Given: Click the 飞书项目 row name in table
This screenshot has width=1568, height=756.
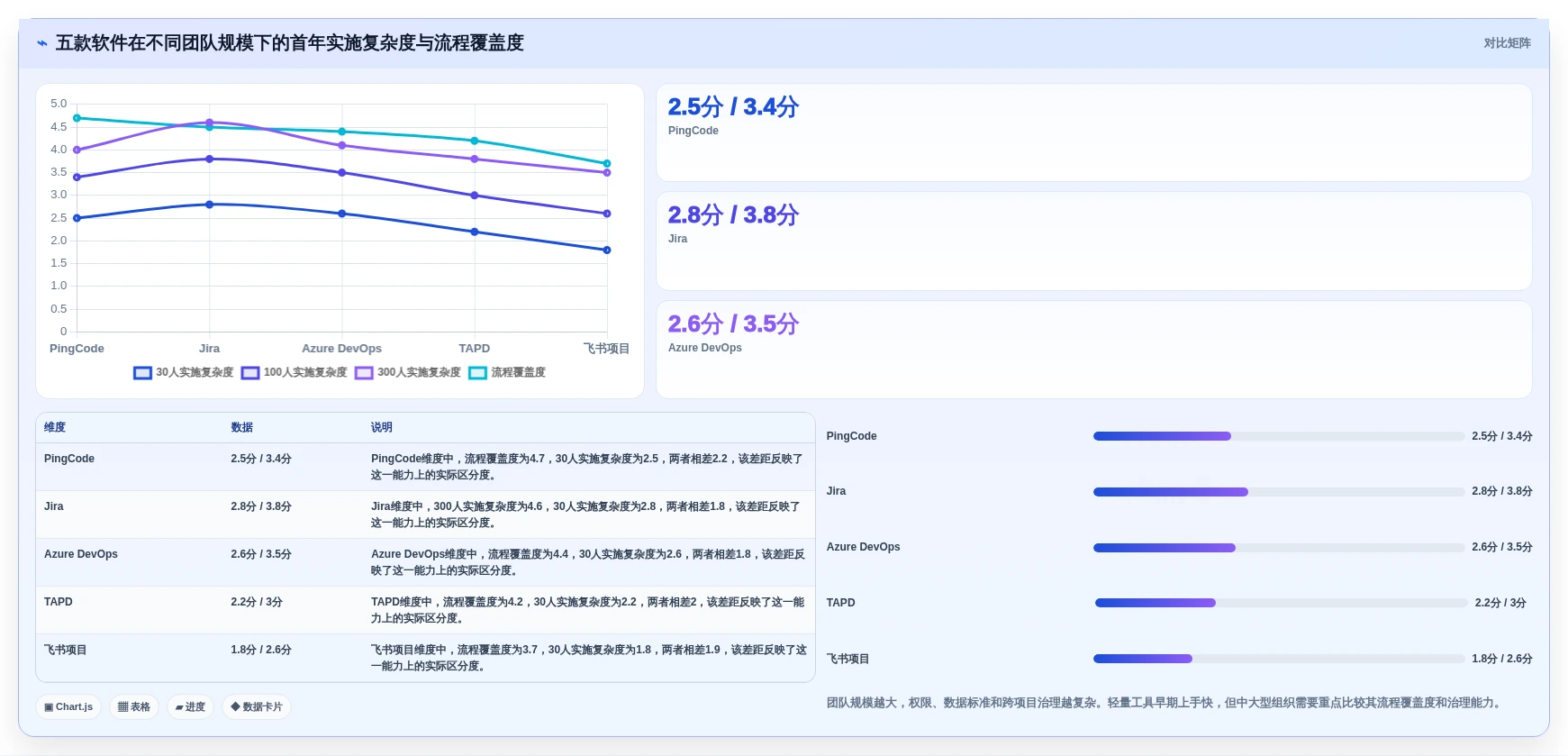Looking at the screenshot, I should tap(66, 650).
